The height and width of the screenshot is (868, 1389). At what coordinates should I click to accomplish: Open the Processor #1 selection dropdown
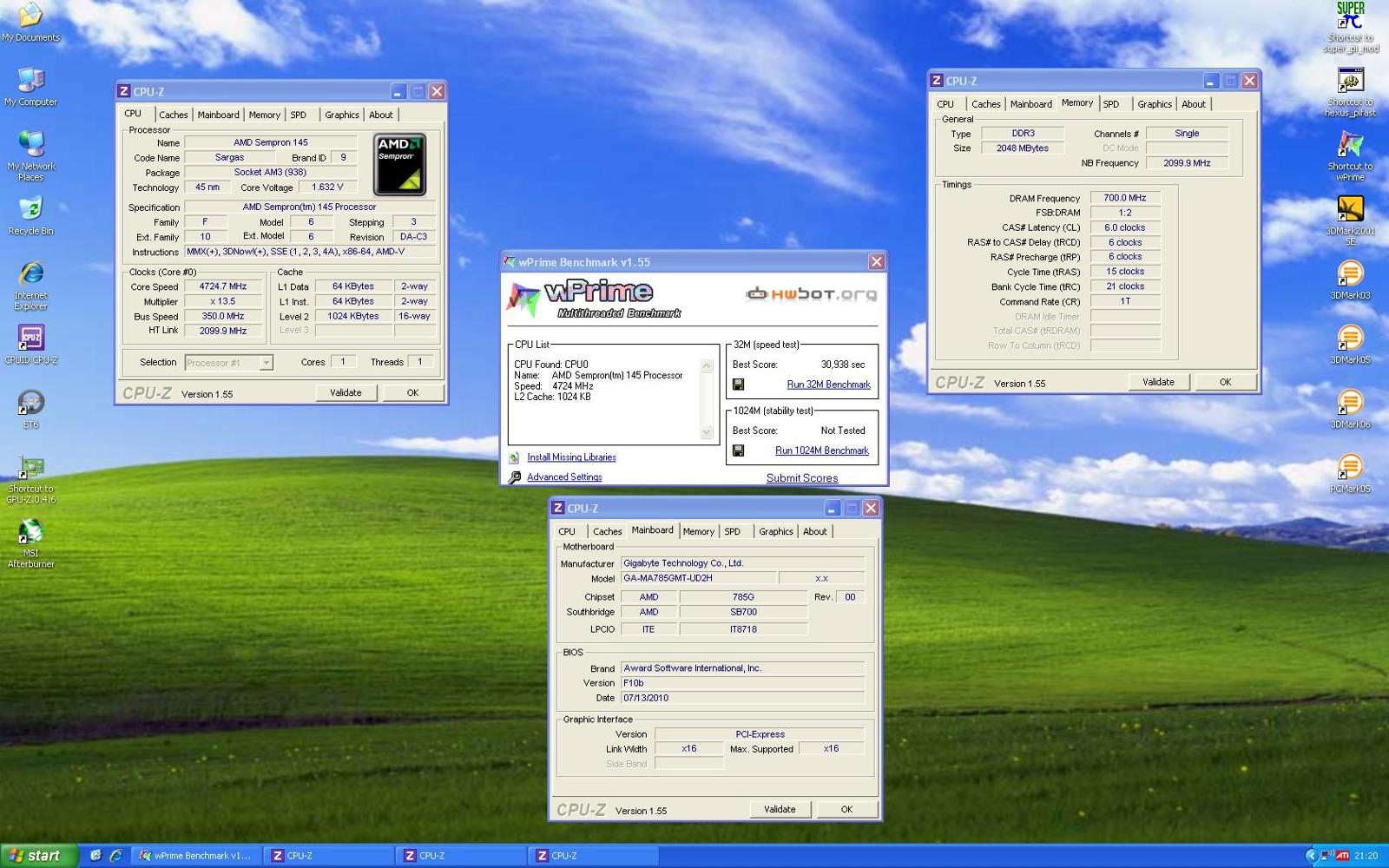click(x=267, y=363)
